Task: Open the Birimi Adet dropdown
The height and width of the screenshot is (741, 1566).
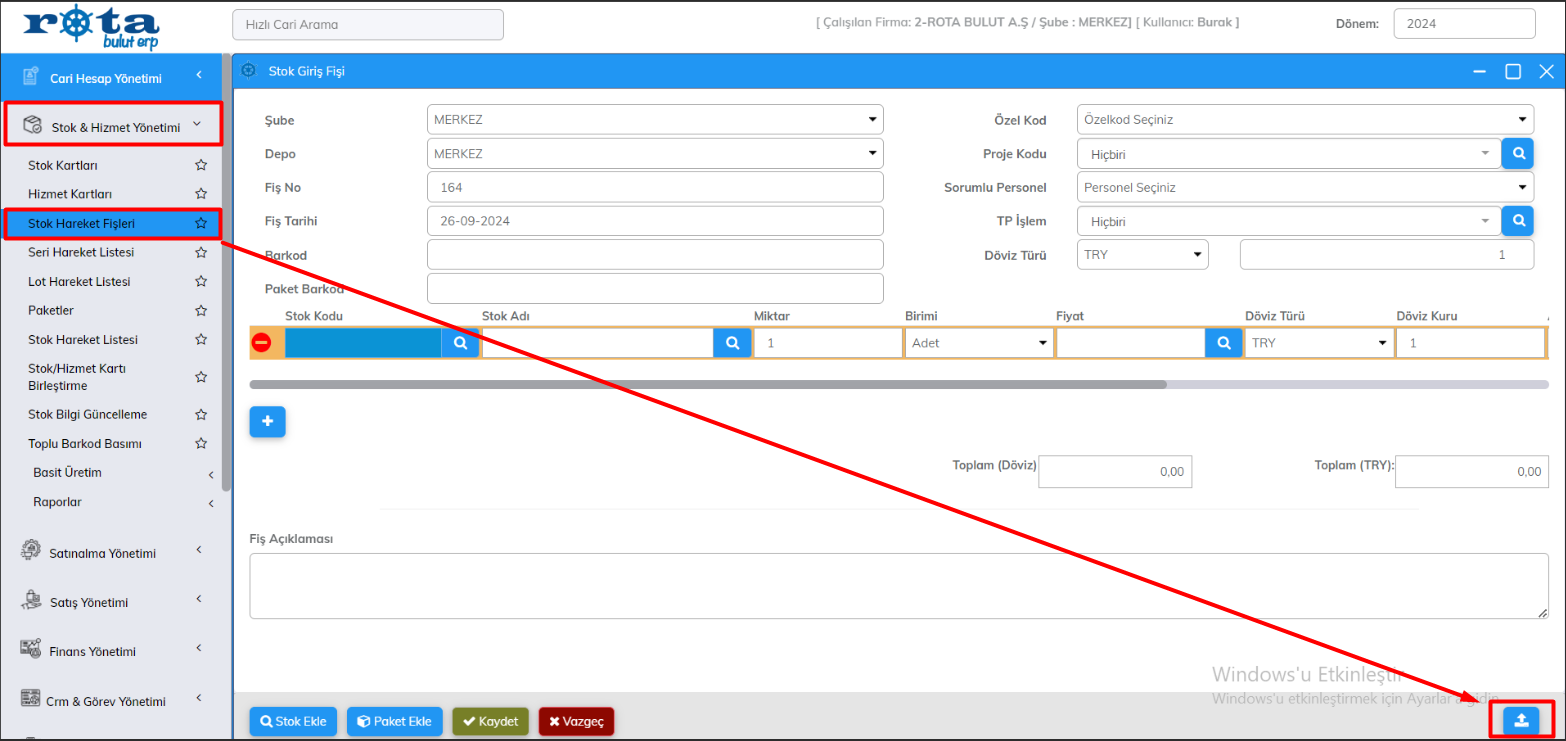Action: pyautogui.click(x=978, y=343)
